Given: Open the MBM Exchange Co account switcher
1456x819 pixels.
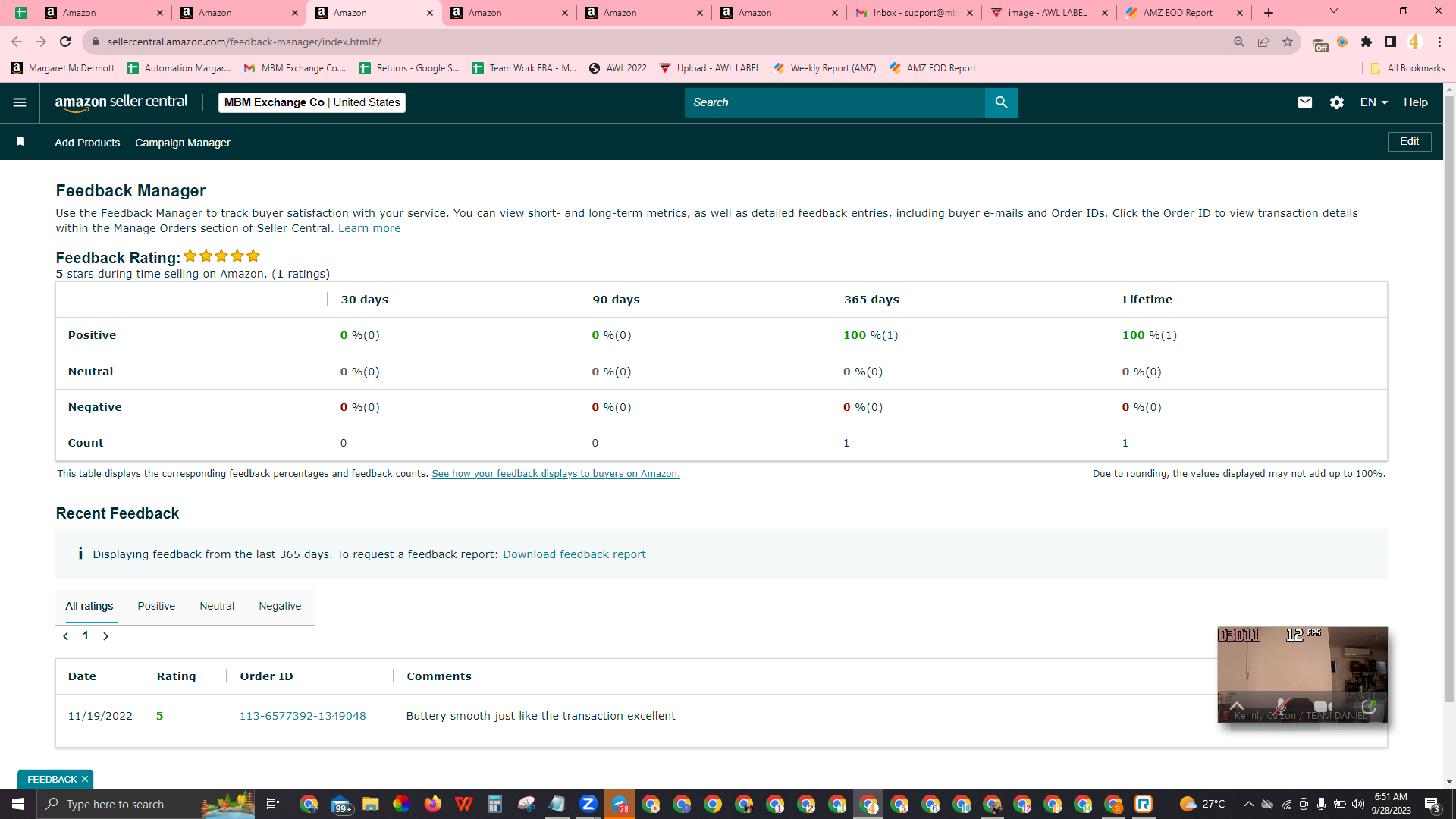Looking at the screenshot, I should 312,102.
